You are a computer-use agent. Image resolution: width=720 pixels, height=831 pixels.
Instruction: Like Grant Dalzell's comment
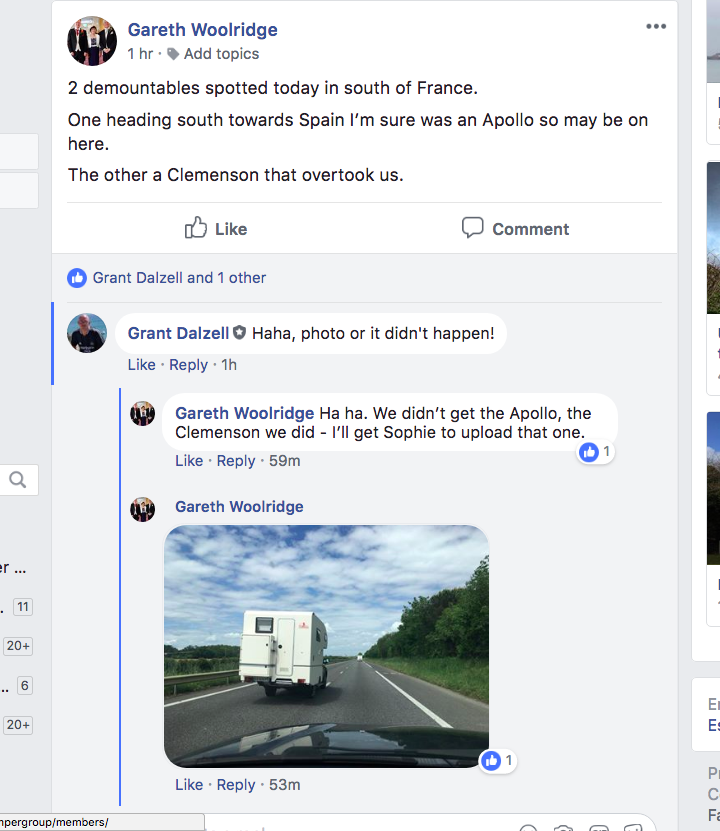click(141, 365)
